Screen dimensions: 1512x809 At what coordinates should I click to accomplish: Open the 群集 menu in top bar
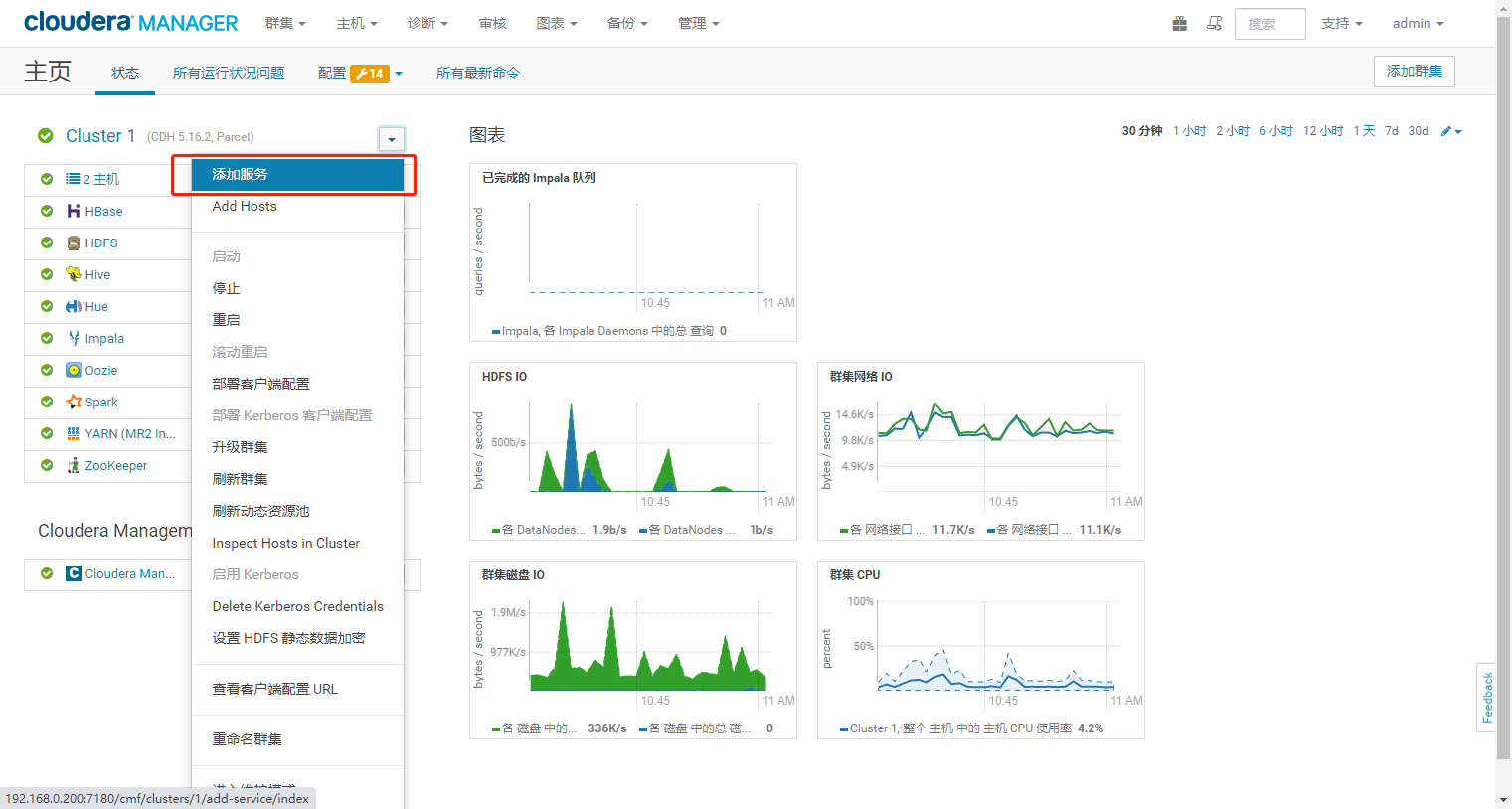[x=285, y=23]
